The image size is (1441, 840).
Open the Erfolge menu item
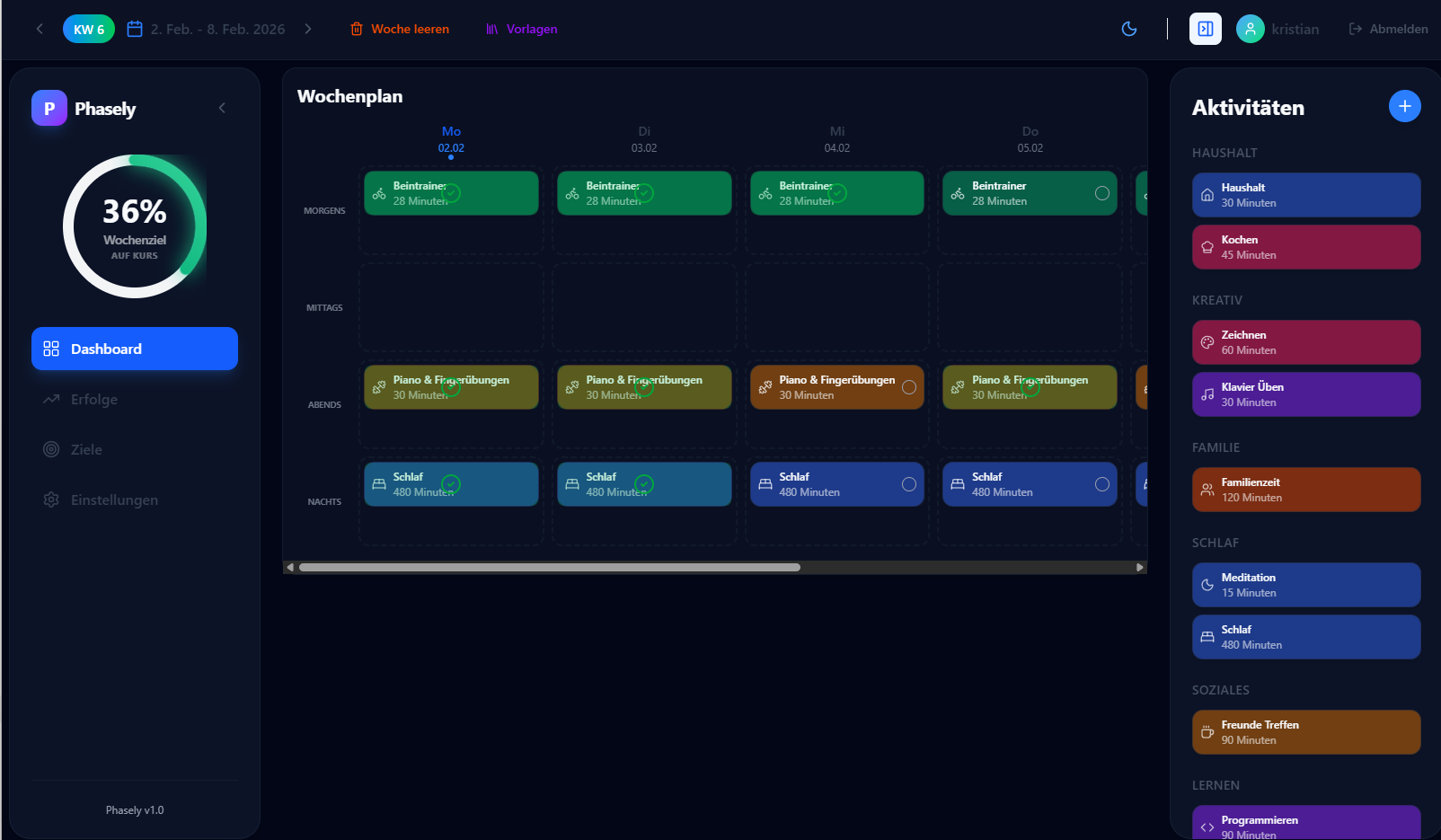click(x=94, y=399)
